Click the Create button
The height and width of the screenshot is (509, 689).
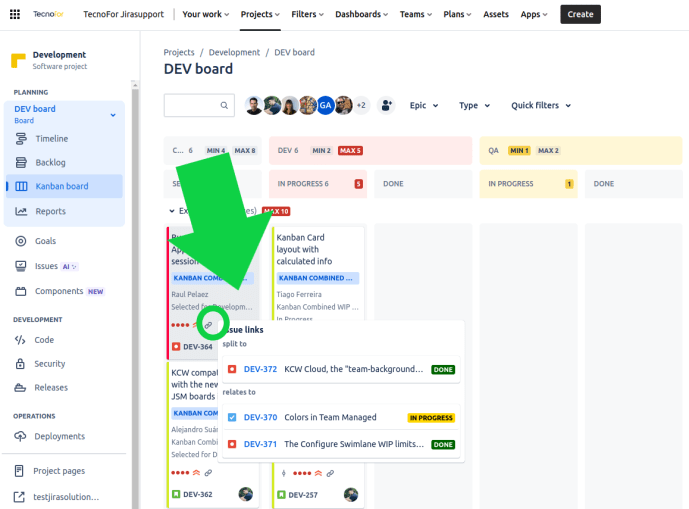580,14
